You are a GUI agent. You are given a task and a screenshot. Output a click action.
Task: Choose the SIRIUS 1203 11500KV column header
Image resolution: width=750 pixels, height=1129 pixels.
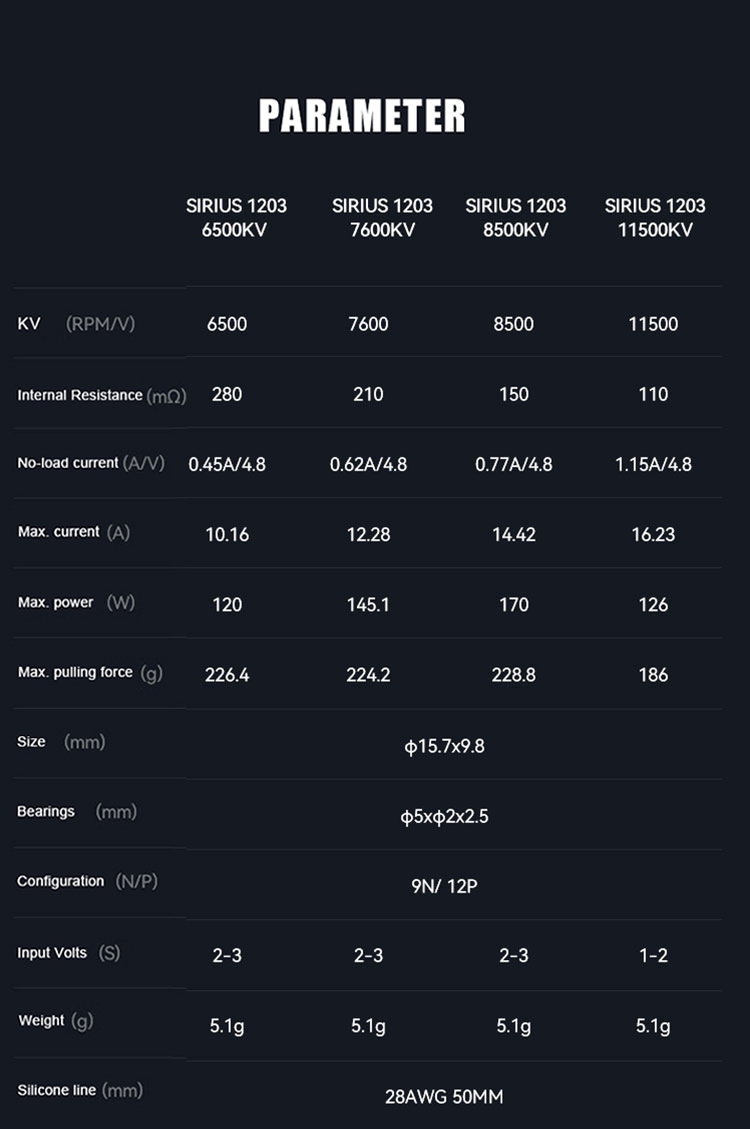tap(654, 217)
